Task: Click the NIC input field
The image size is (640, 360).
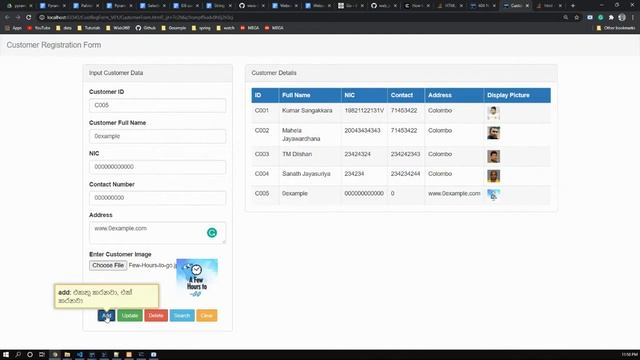Action: [x=158, y=167]
